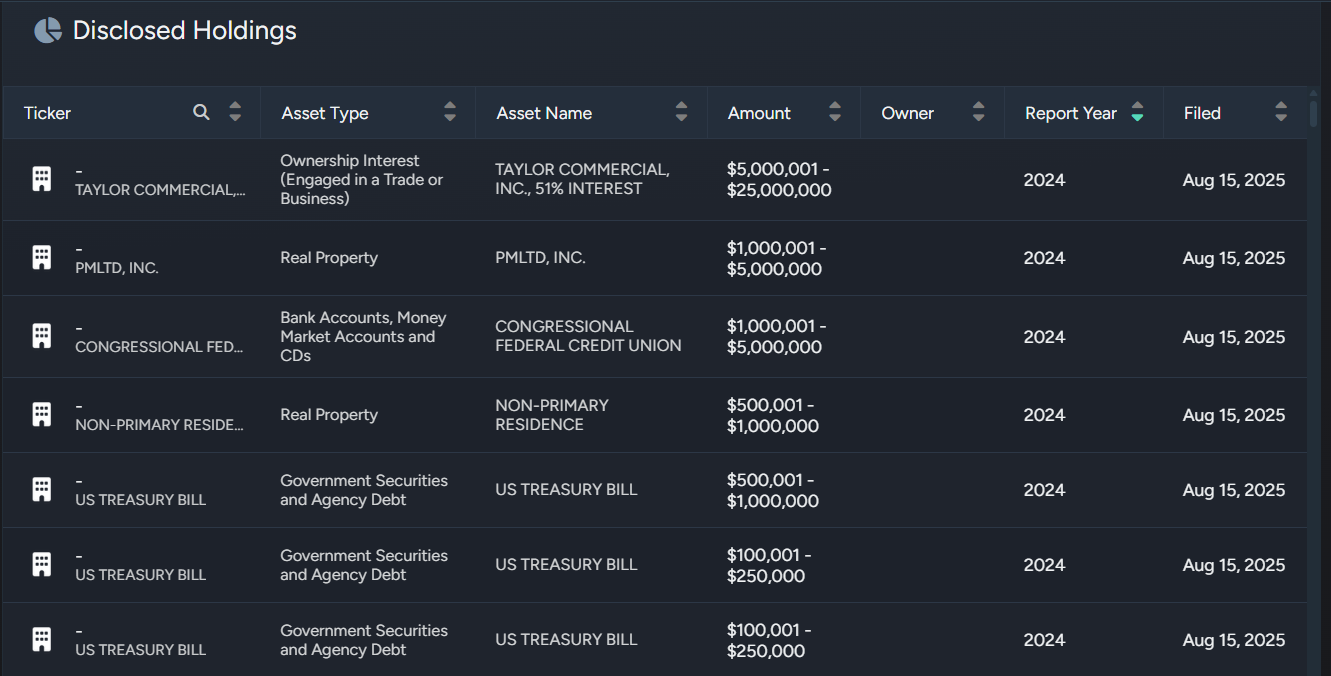Click building icon for PMLTD, INC. row
This screenshot has width=1331, height=676.
pos(41,258)
